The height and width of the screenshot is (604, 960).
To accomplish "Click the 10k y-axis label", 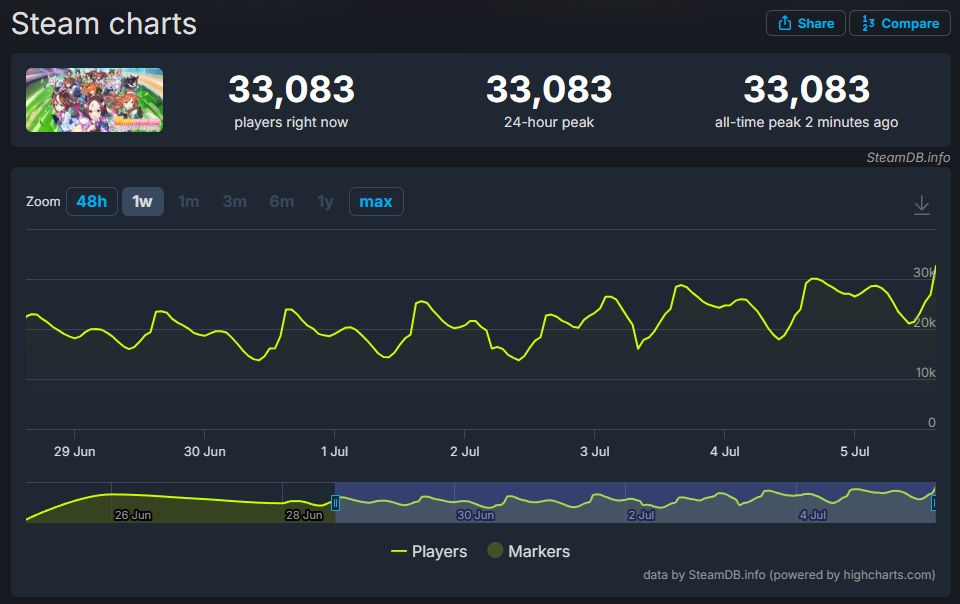I will click(925, 373).
